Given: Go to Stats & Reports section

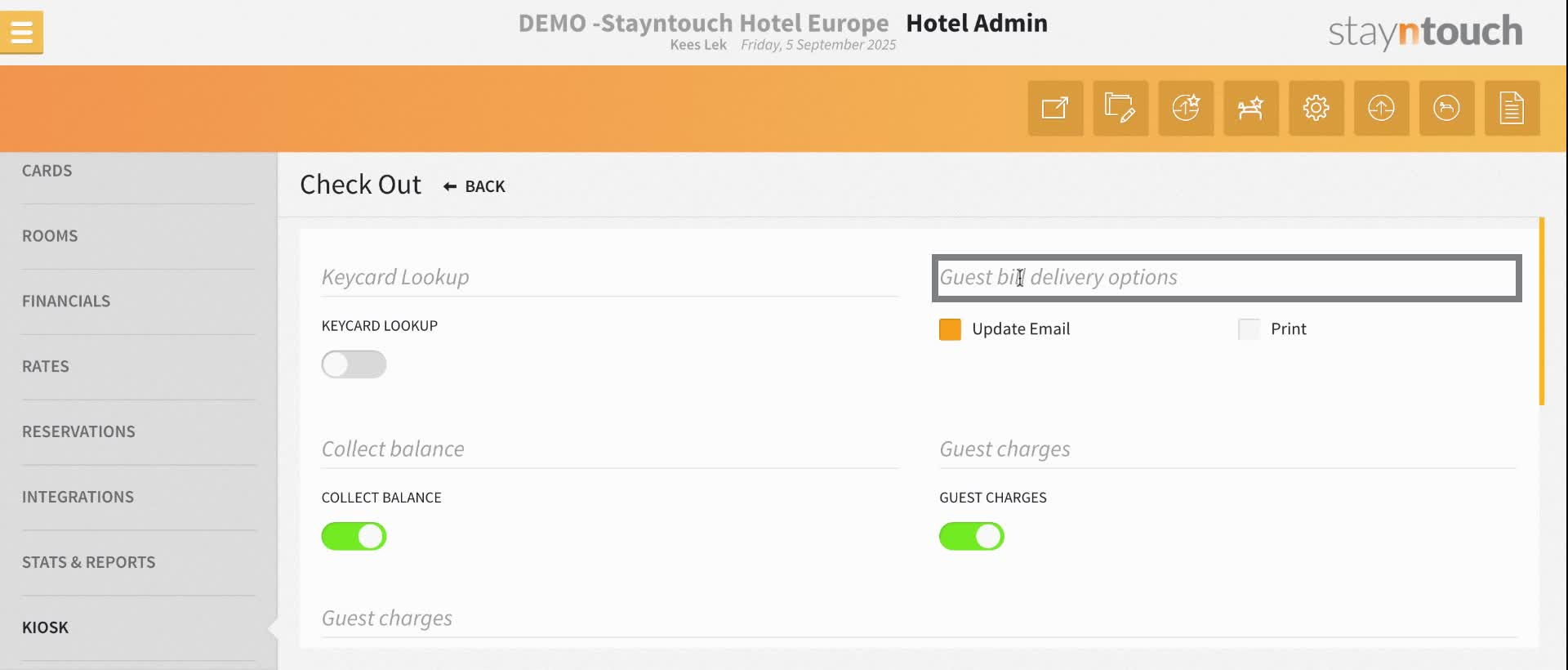Looking at the screenshot, I should [x=88, y=562].
